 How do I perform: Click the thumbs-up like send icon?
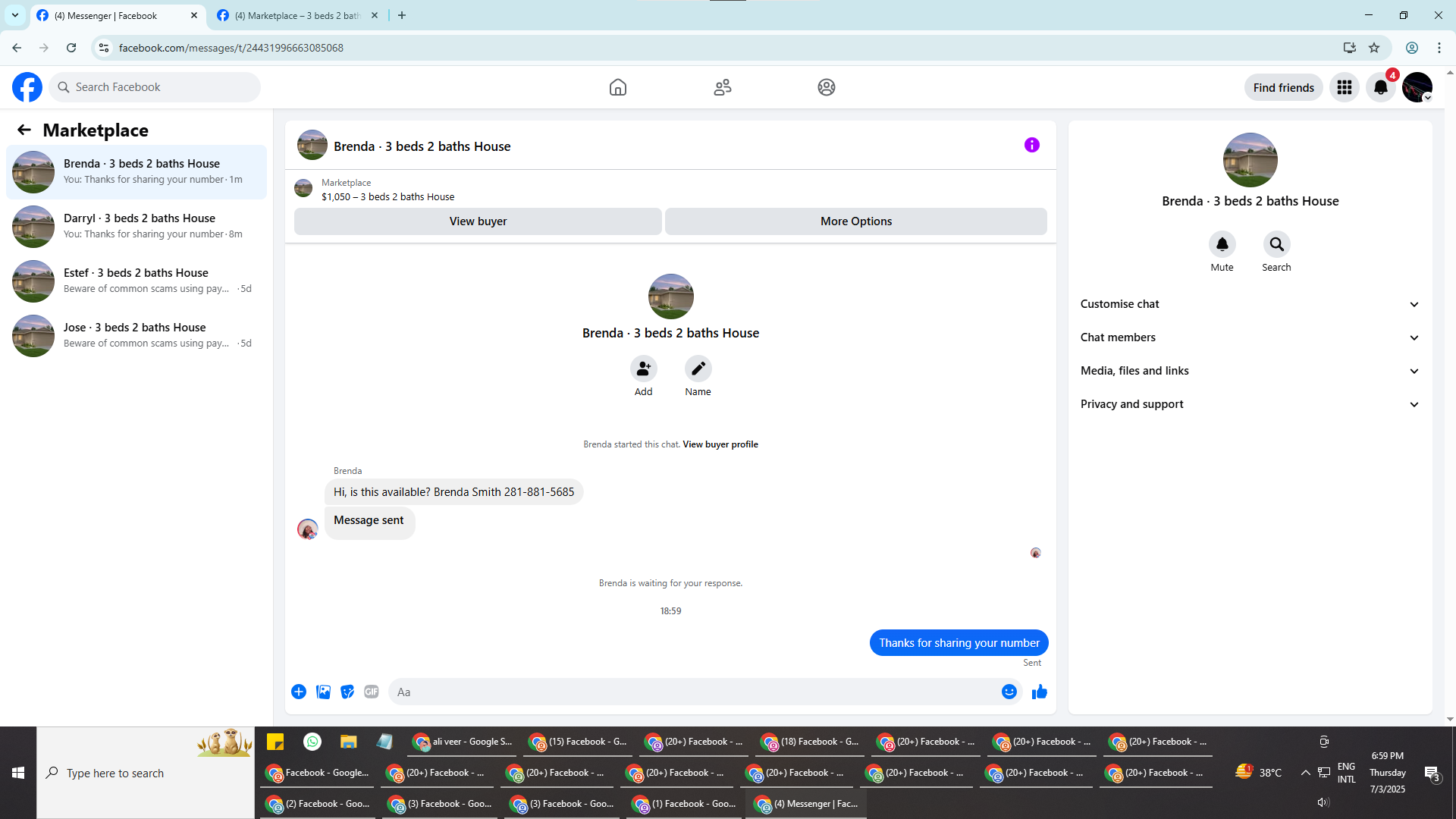pos(1039,692)
